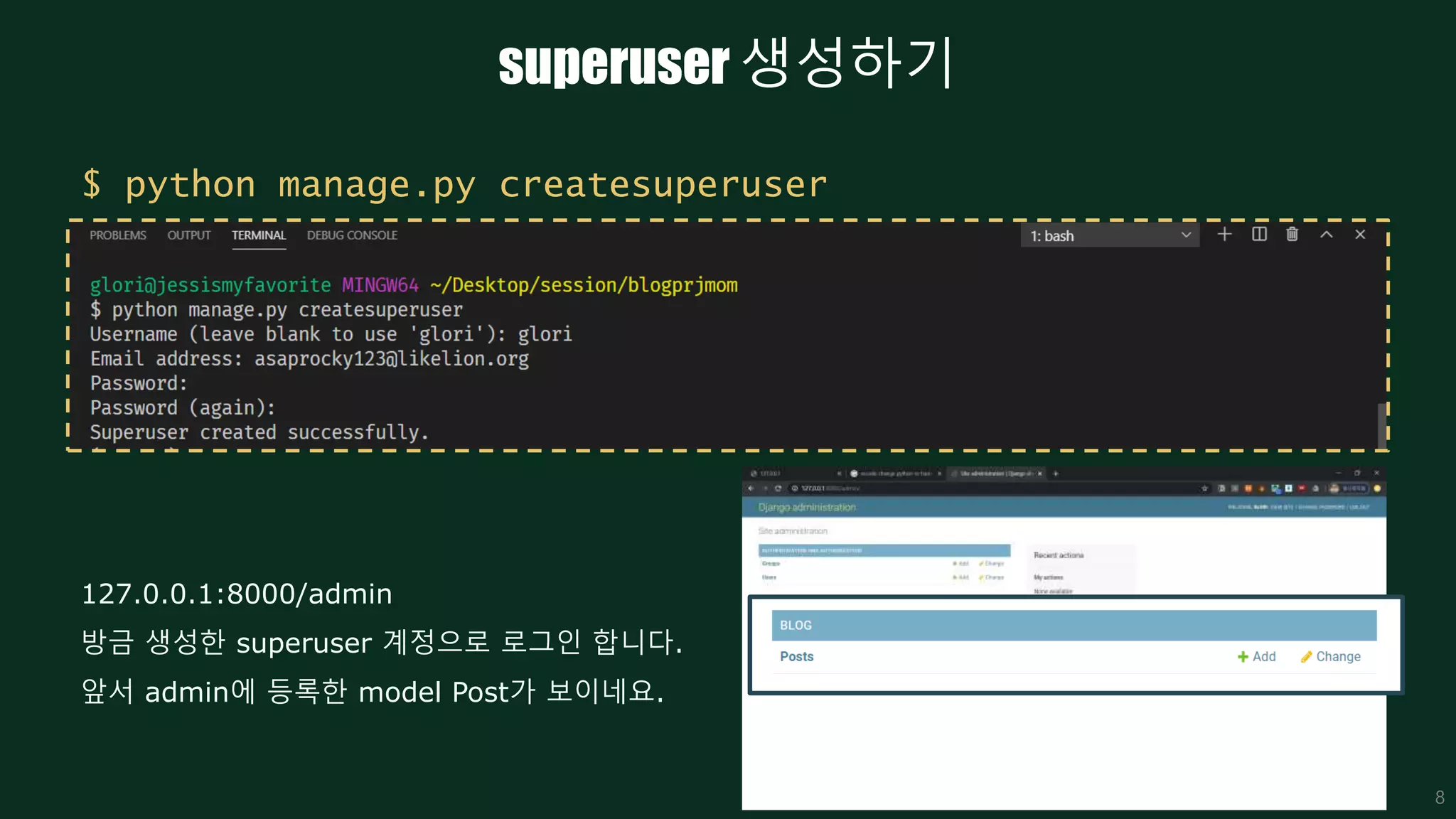Kill terminal using trash icon
Screen dimensions: 1456x819
pos(1292,234)
